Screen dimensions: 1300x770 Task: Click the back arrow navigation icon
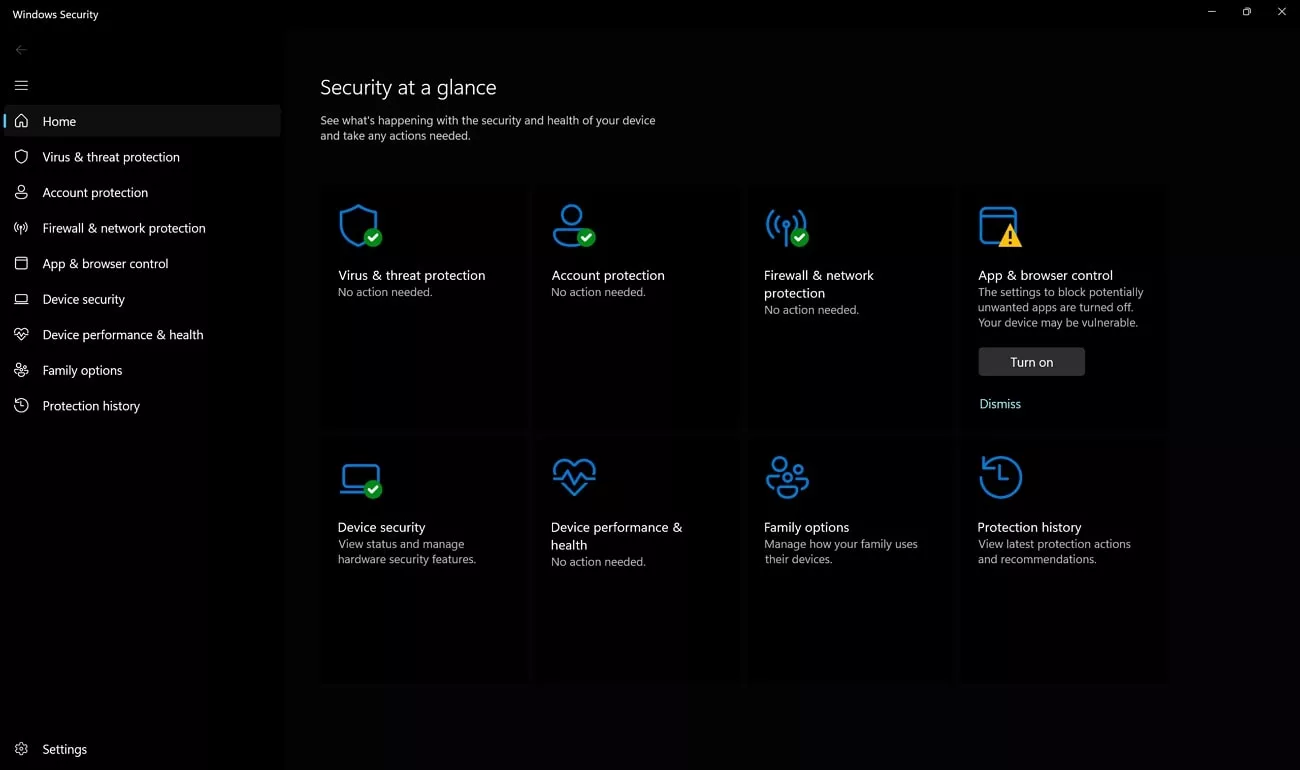[20, 48]
